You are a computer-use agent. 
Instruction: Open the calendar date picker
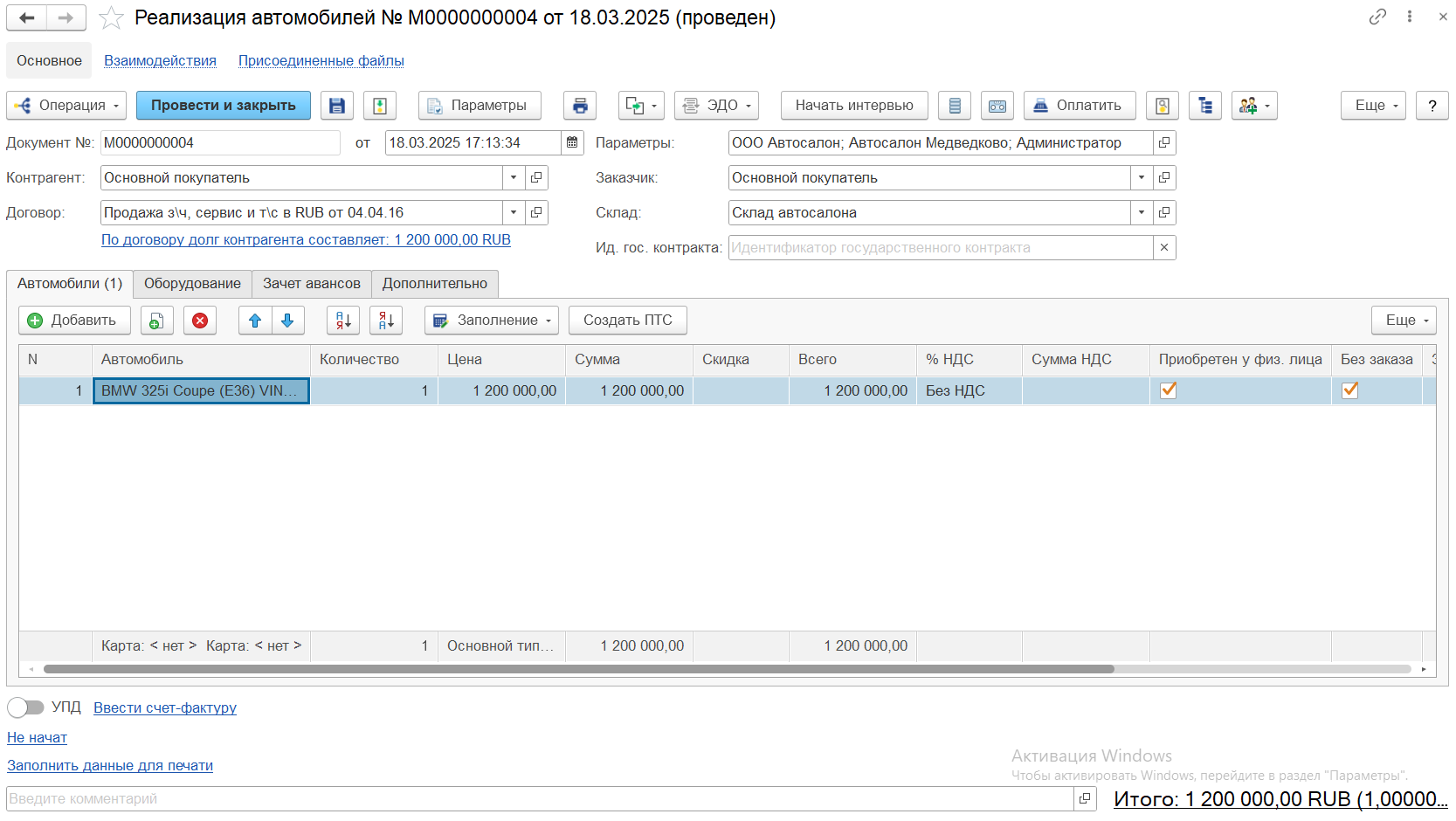(x=572, y=142)
